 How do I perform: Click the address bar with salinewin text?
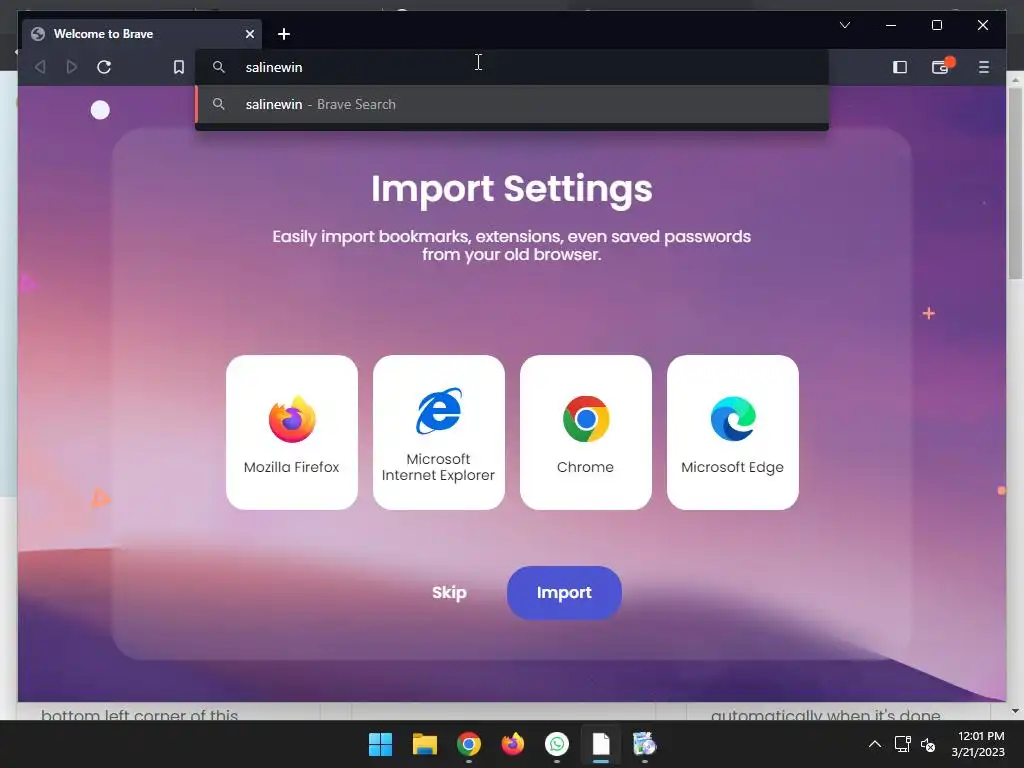[x=512, y=67]
